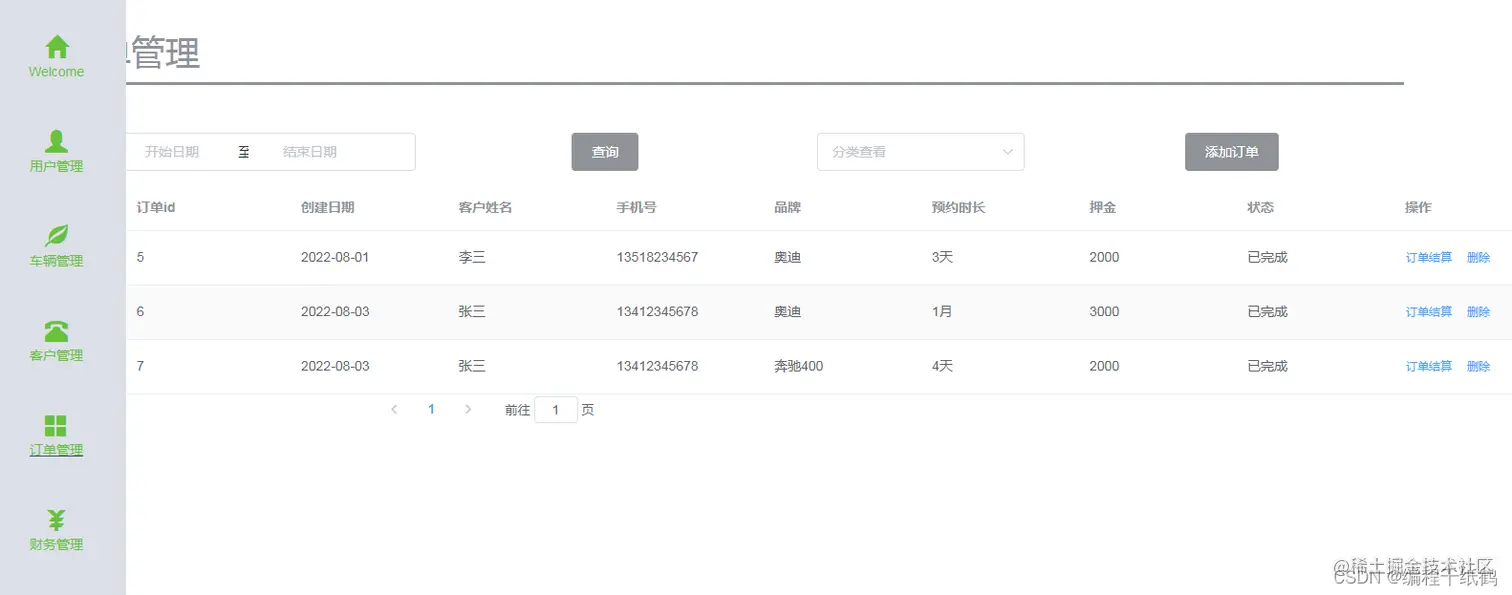The image size is (1512, 595).
Task: Open the 分类查看 dropdown
Action: point(920,152)
